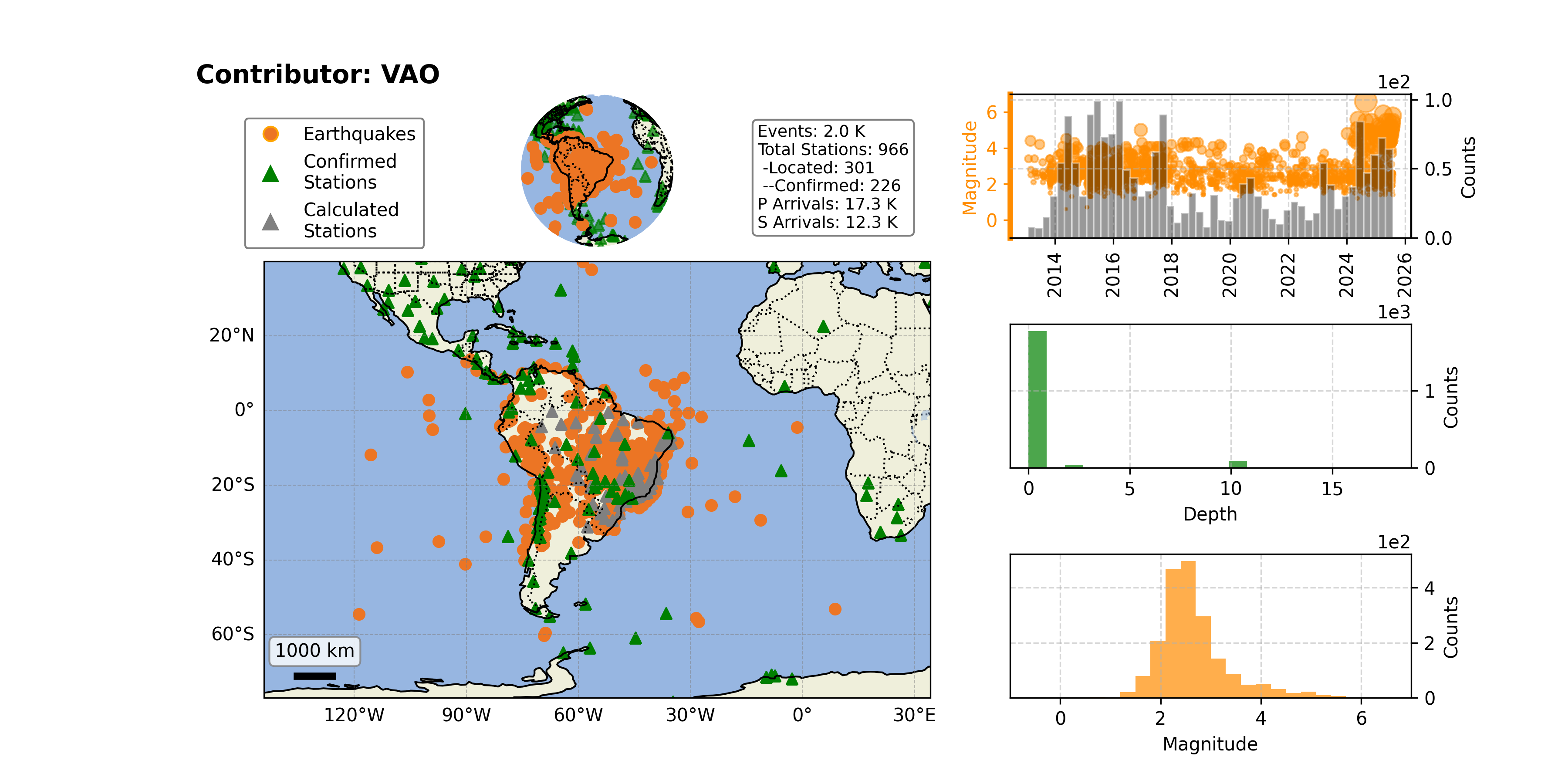Screen dimensions: 1568x784
Task: Click the small green depth bar at 10
Action: tap(1237, 464)
